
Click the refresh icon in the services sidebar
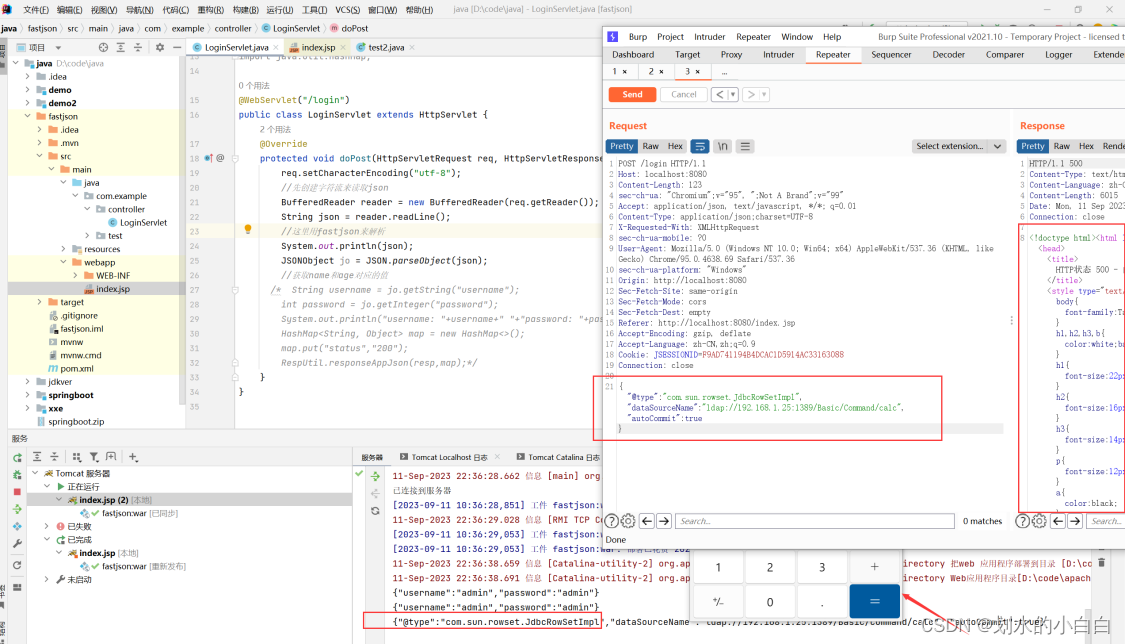click(17, 565)
